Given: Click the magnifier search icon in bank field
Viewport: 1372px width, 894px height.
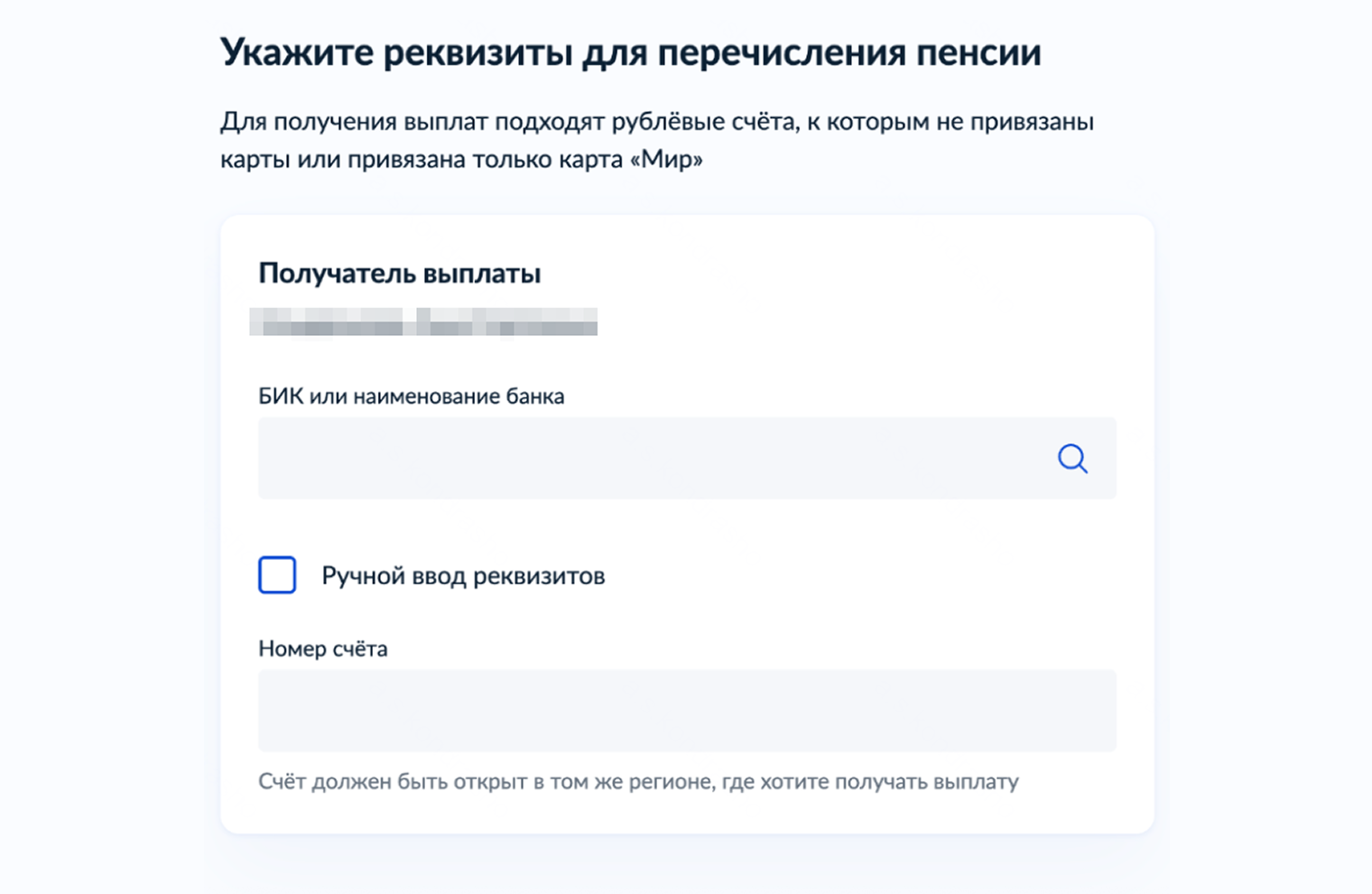Looking at the screenshot, I should coord(1072,459).
